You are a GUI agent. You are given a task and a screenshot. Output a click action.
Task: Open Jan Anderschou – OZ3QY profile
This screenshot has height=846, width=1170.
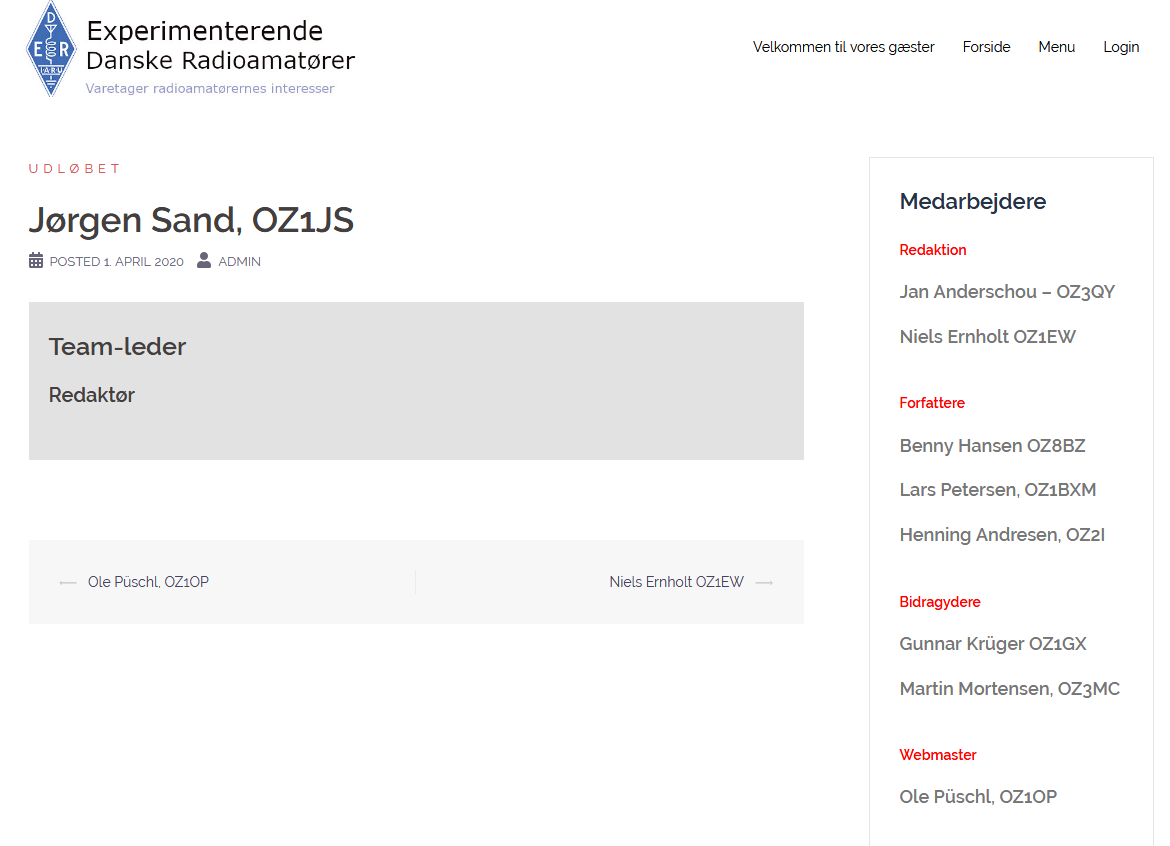(x=1007, y=292)
